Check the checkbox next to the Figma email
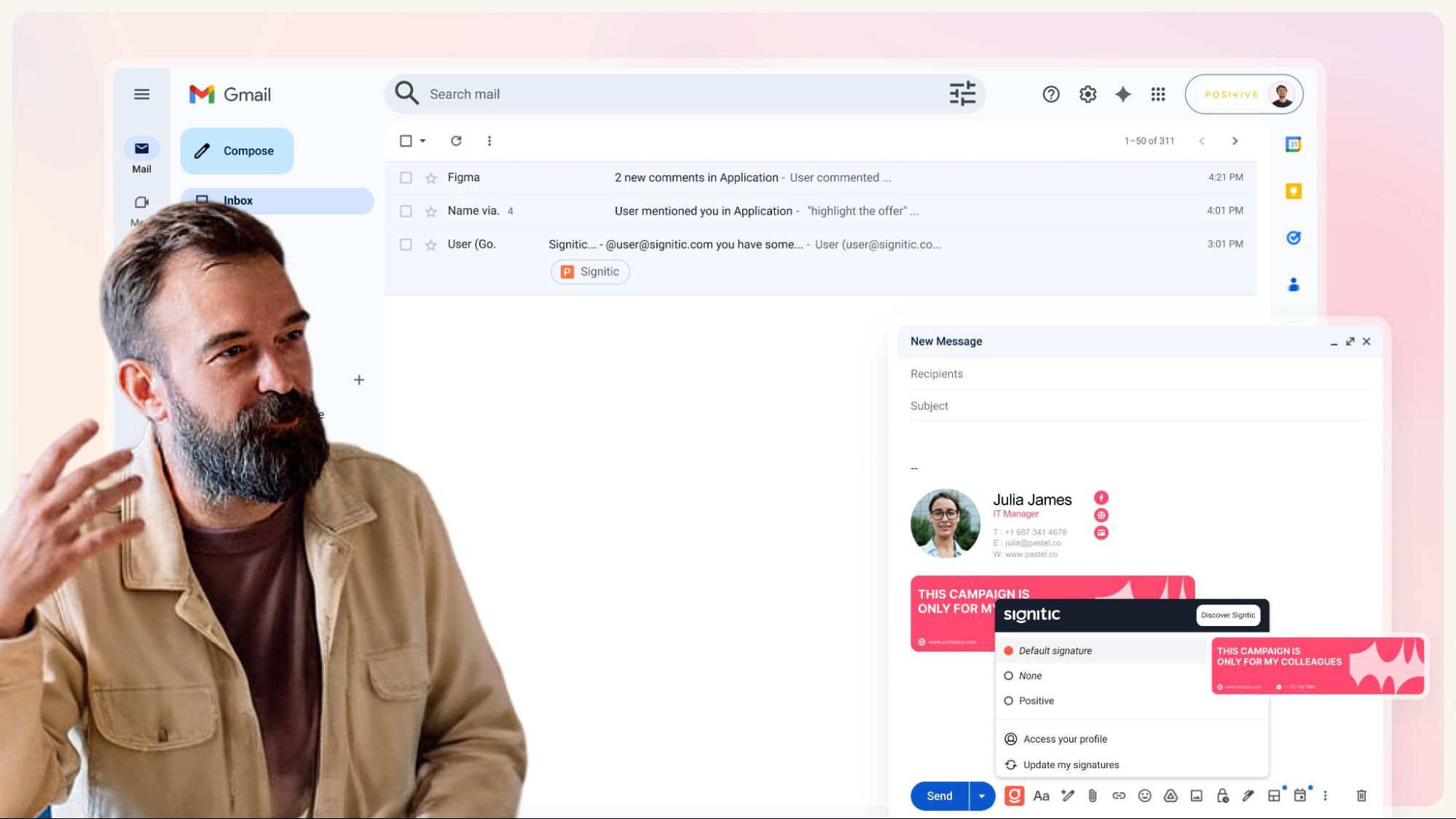Viewport: 1456px width, 819px height. 406,177
